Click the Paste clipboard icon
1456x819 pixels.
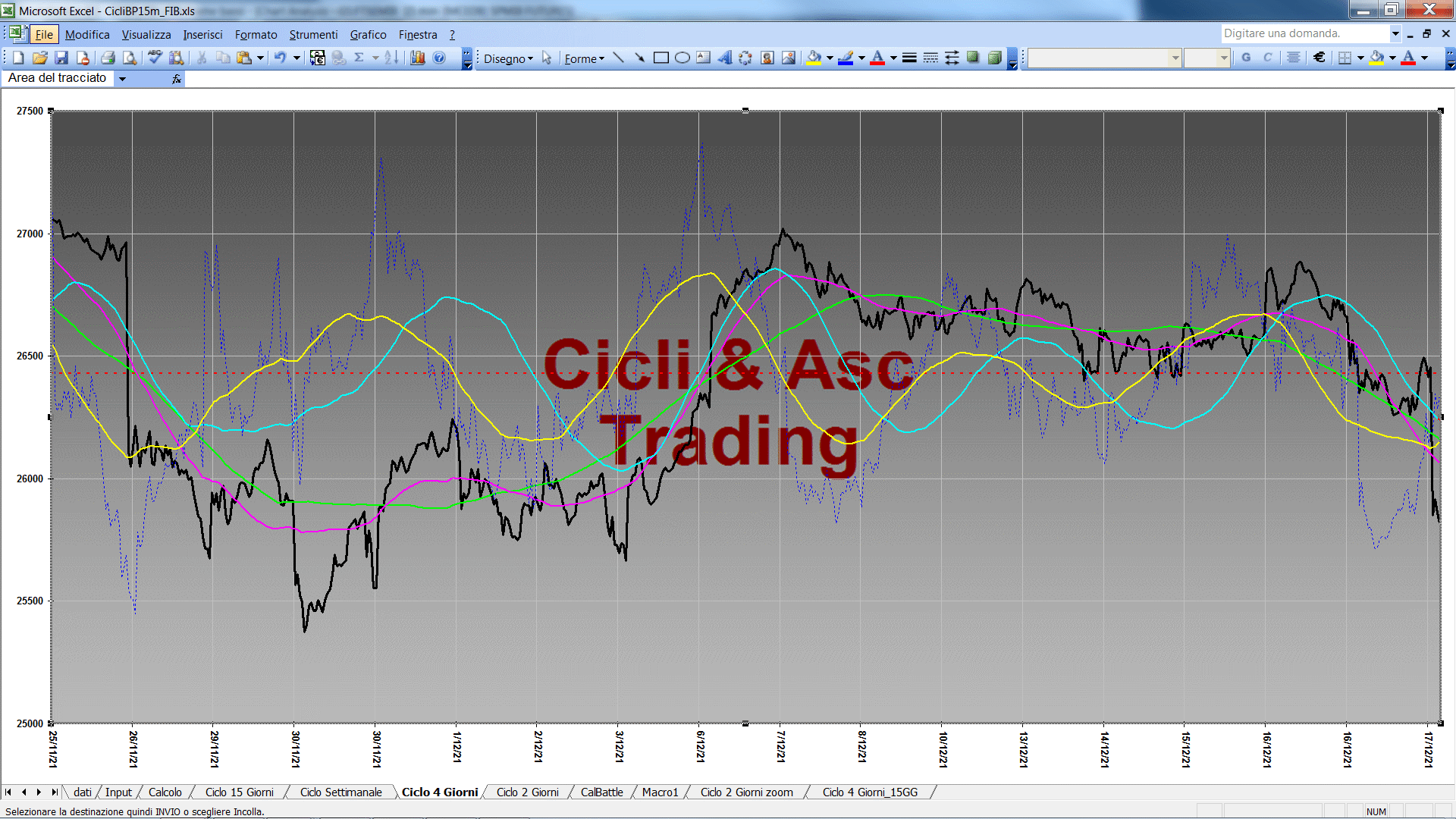[x=244, y=58]
